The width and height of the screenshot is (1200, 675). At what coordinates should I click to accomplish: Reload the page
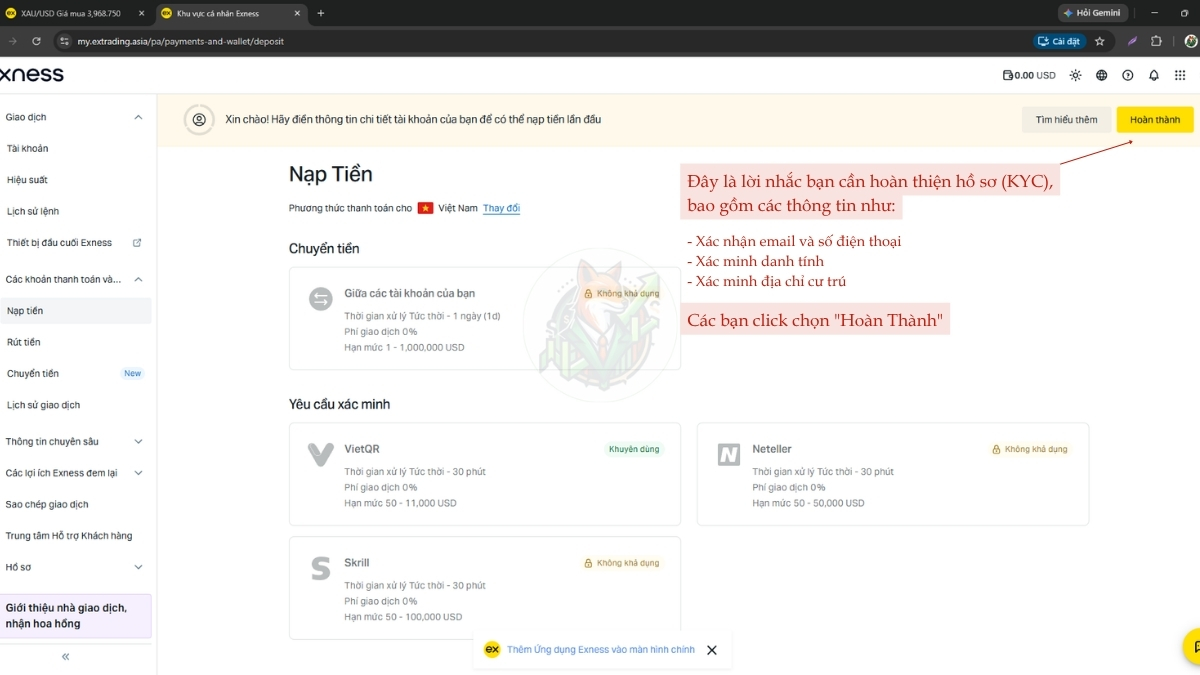click(x=36, y=41)
